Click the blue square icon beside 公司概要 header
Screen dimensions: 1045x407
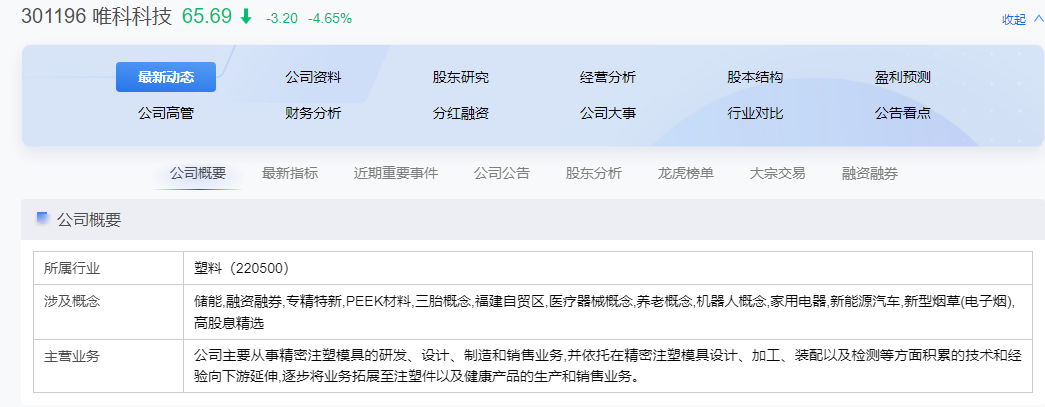point(42,218)
